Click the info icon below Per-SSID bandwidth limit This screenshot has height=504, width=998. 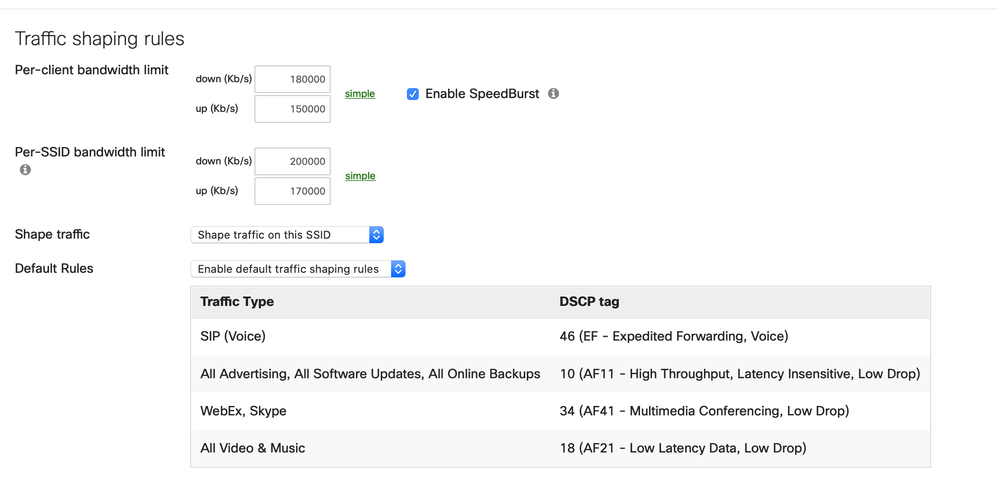coord(25,170)
